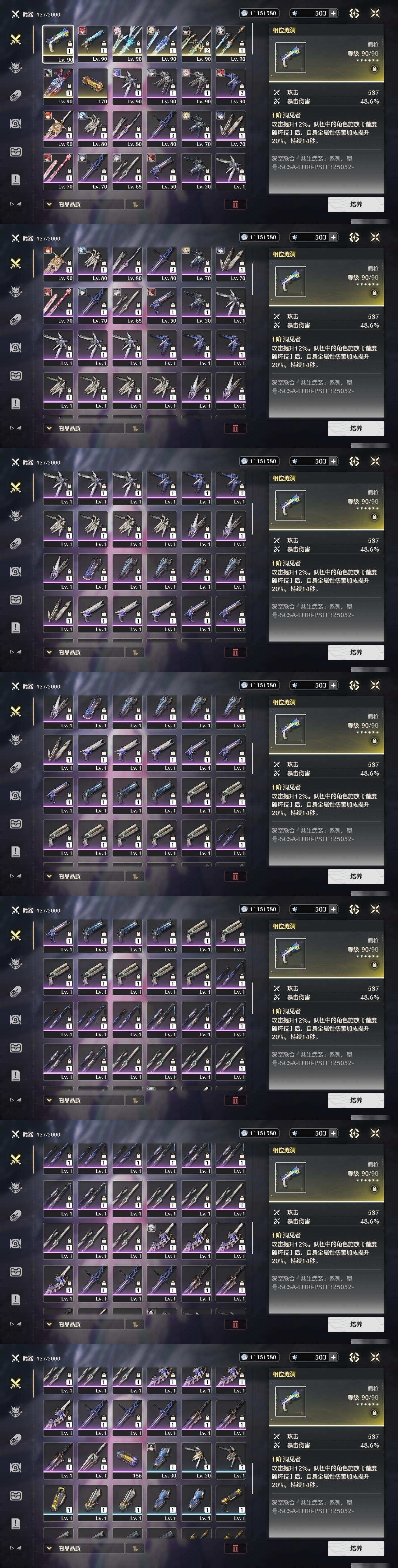Click the 培养 button in the bottommost screen
This screenshot has height=1568, width=398.
[356, 1548]
